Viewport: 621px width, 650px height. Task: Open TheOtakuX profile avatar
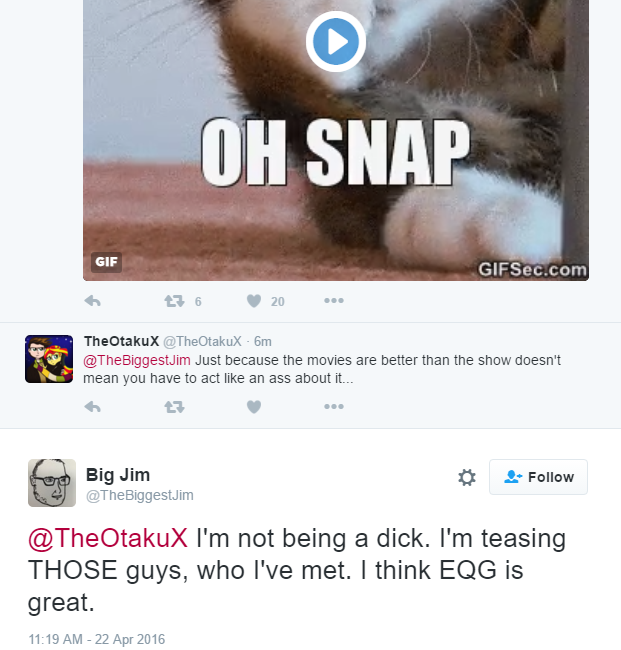coord(49,359)
